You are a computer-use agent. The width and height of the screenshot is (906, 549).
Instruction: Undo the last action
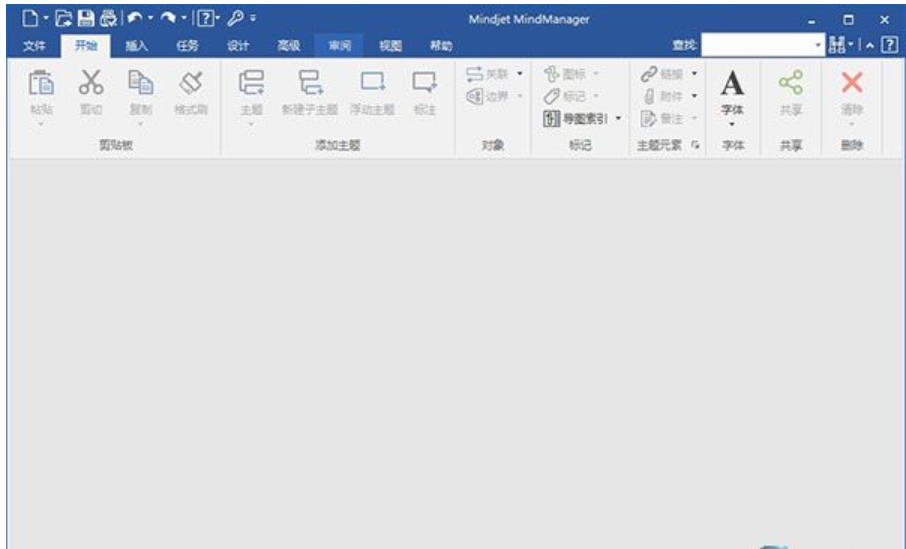[135, 18]
